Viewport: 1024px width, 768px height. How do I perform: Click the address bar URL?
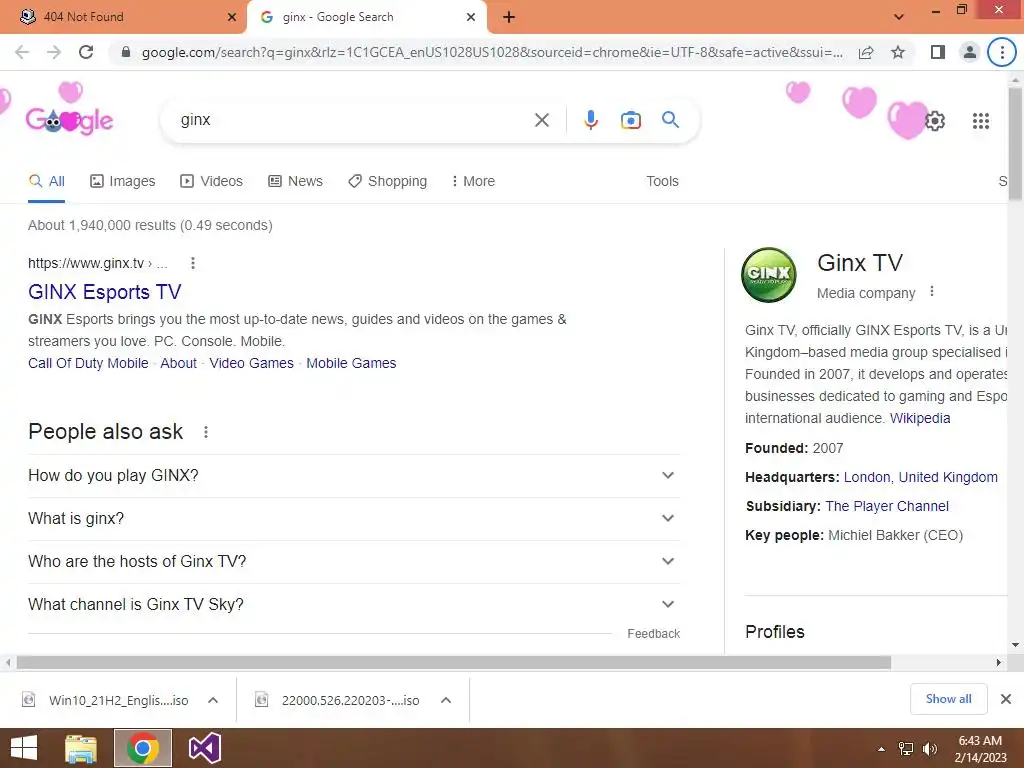pos(492,52)
